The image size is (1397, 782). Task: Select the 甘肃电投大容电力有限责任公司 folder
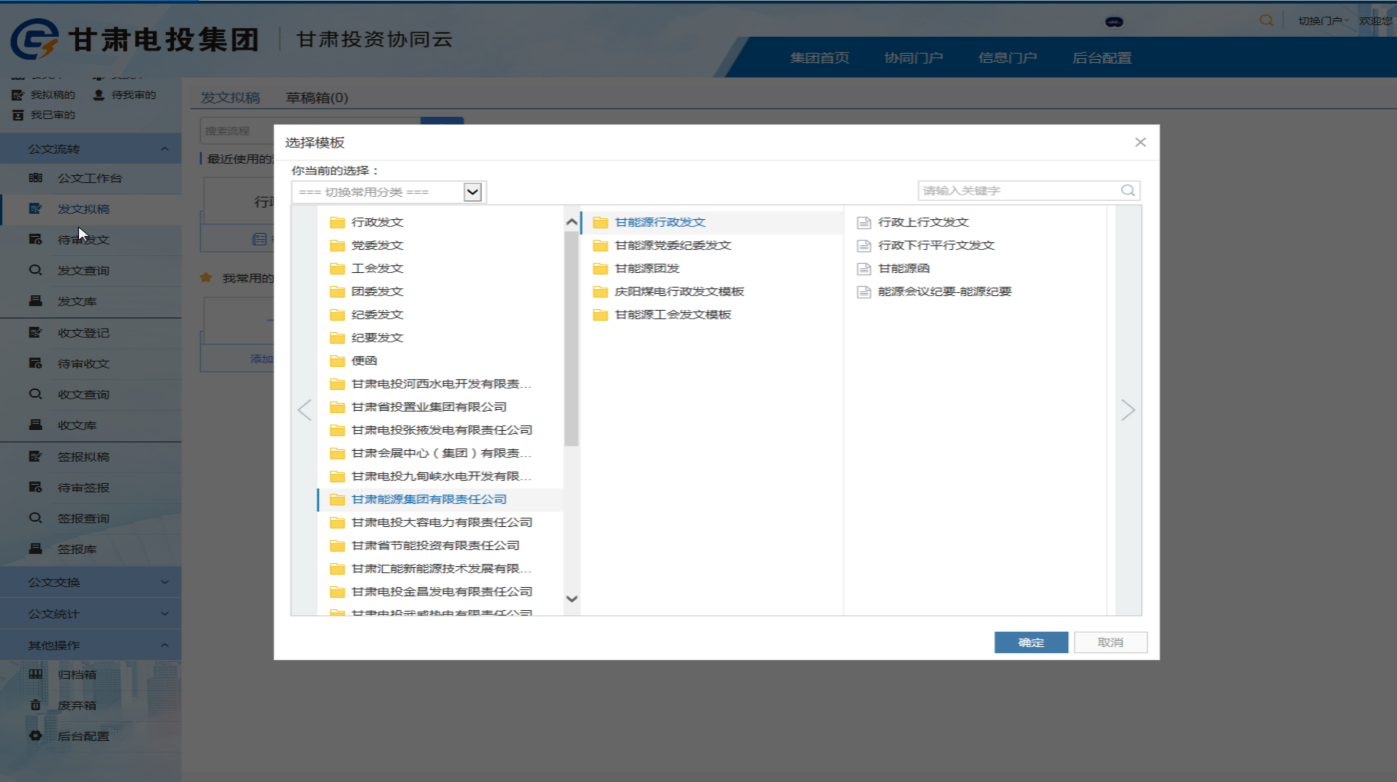pyautogui.click(x=440, y=522)
